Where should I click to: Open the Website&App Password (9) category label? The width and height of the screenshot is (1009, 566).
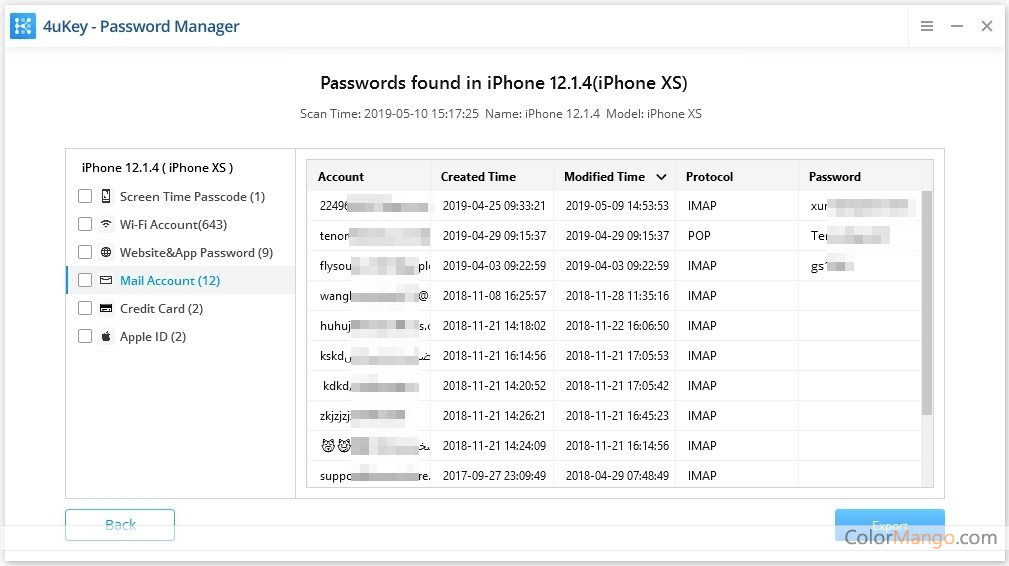click(196, 253)
